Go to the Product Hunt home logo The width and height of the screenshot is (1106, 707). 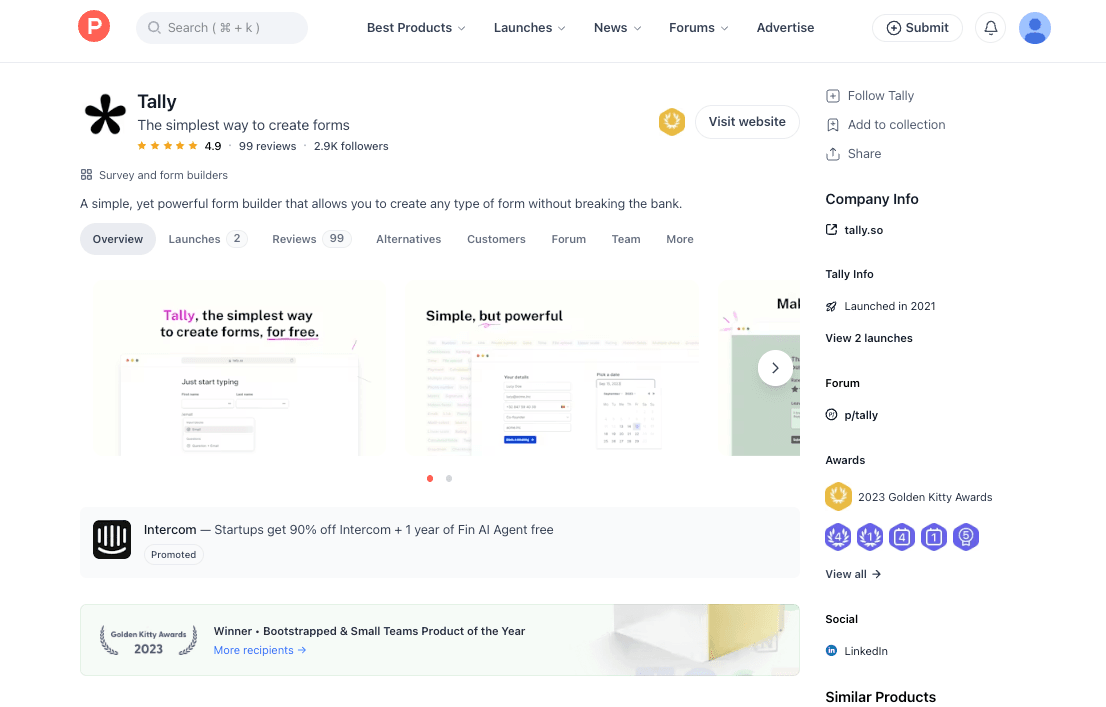pyautogui.click(x=94, y=28)
